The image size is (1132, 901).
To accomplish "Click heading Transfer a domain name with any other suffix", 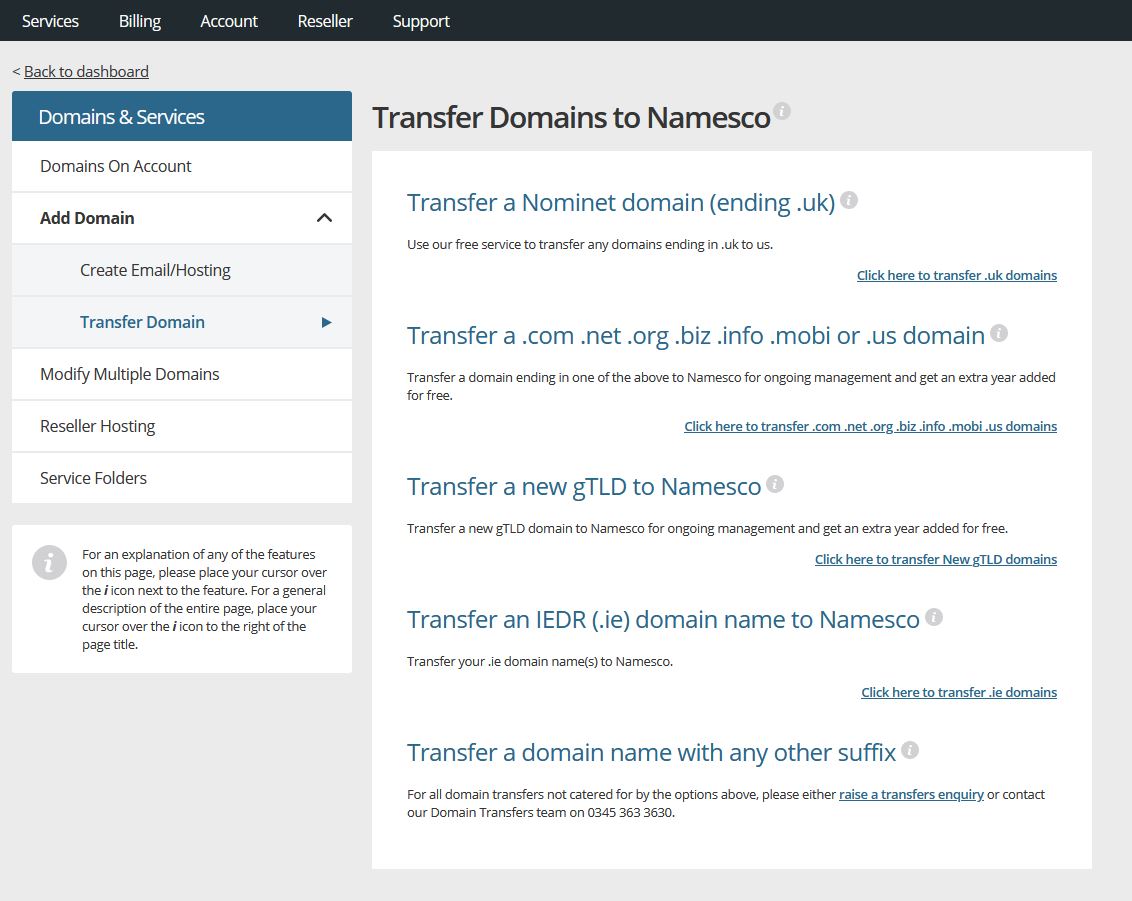I will [651, 752].
